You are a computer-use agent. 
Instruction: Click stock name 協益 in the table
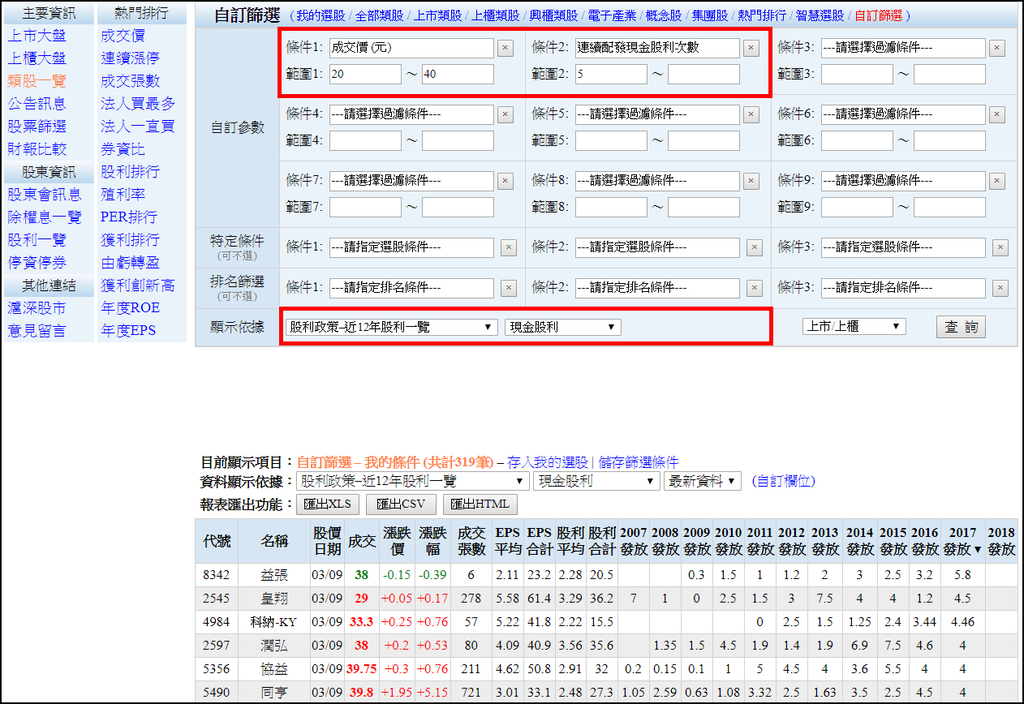click(x=274, y=669)
